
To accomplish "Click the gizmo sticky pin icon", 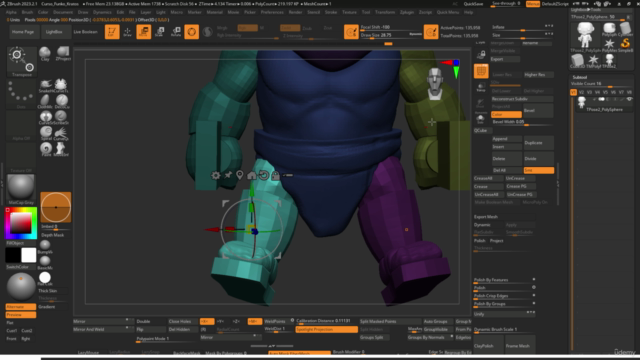I will 228,175.
